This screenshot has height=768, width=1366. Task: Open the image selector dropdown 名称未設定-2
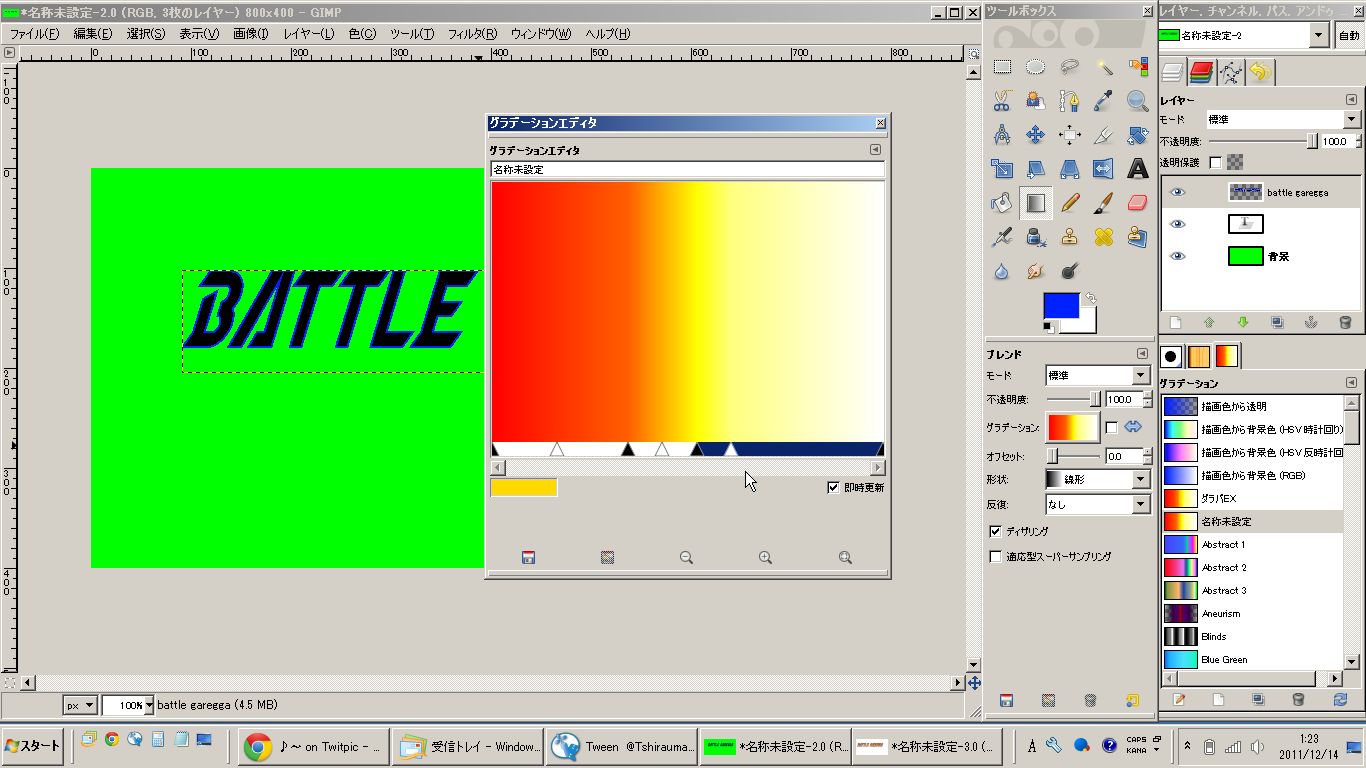[1244, 35]
